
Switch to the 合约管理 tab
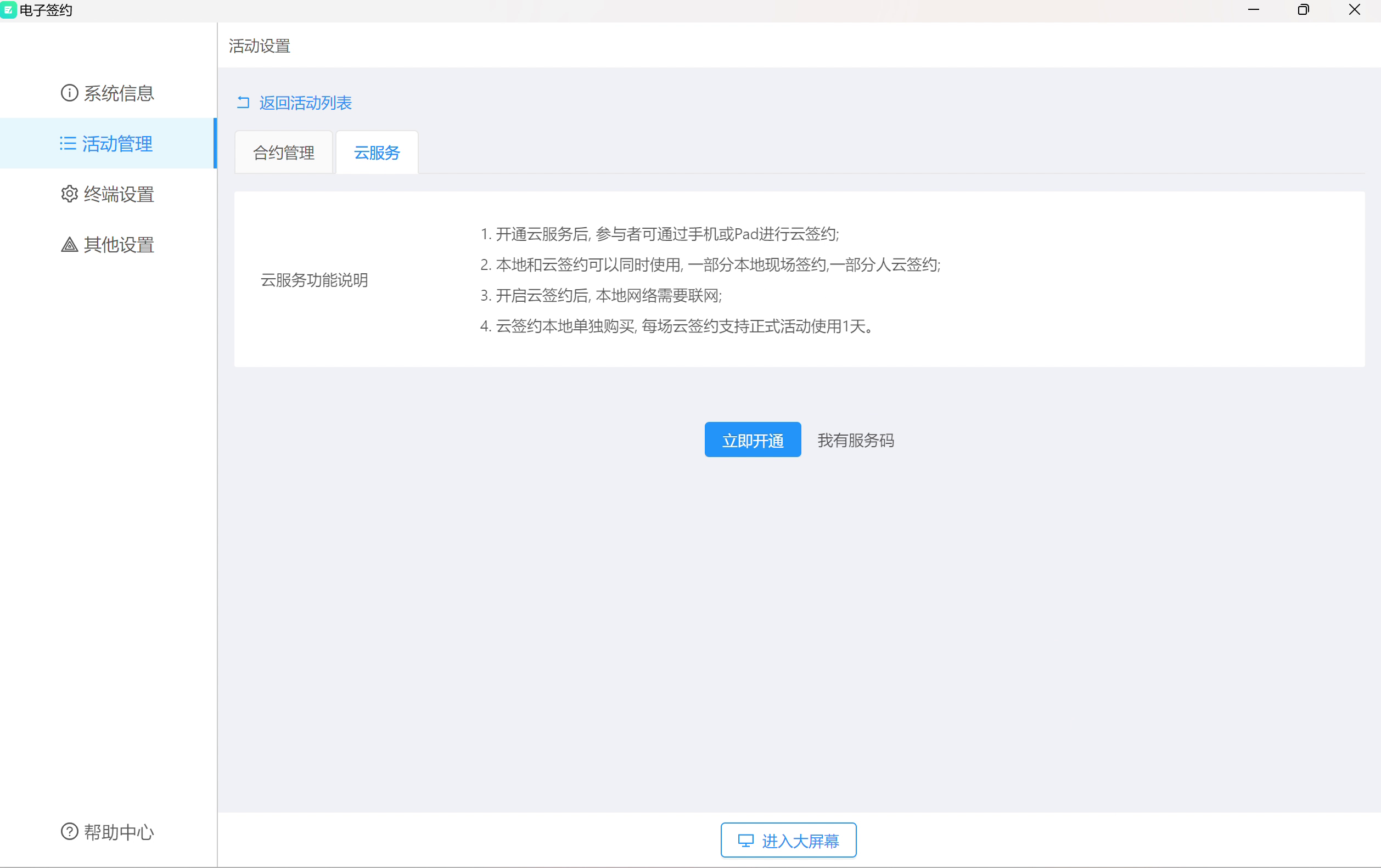click(283, 153)
